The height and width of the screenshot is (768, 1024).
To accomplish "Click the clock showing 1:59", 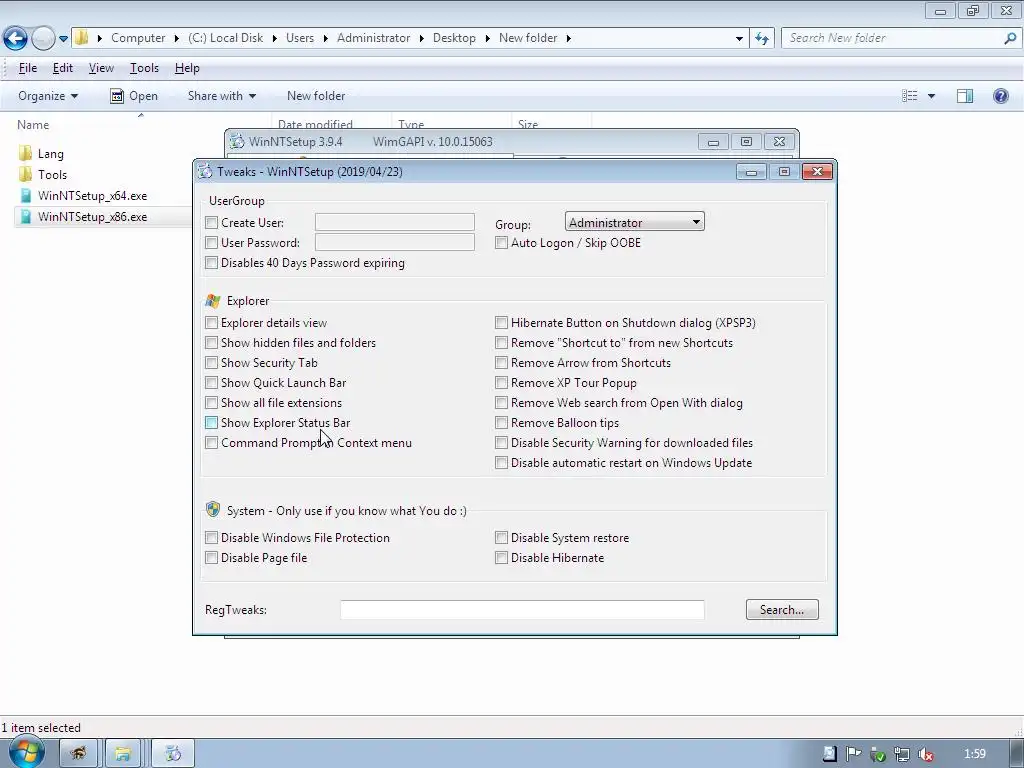I will [x=975, y=754].
